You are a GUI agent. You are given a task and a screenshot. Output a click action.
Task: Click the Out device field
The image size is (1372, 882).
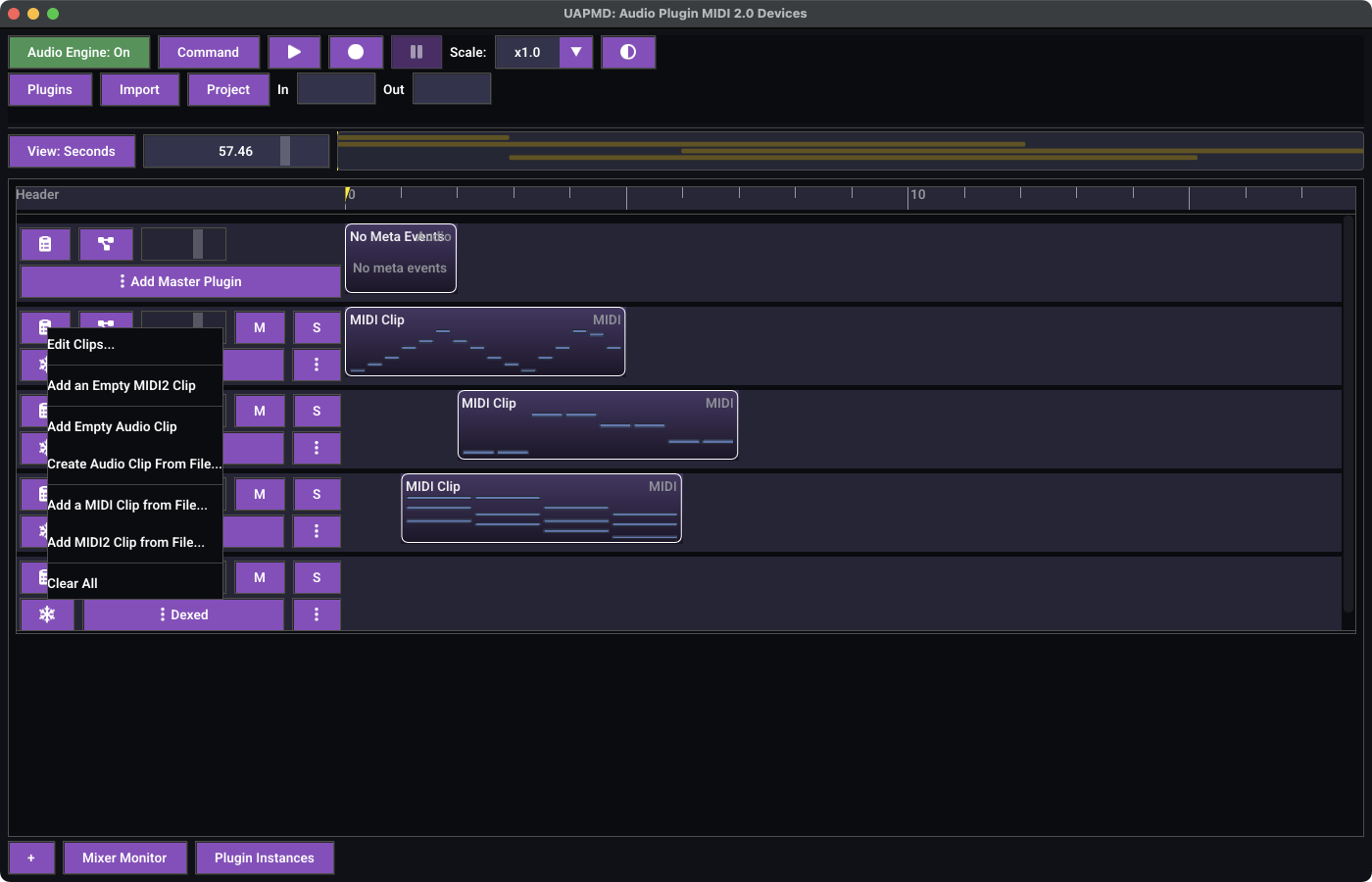452,89
